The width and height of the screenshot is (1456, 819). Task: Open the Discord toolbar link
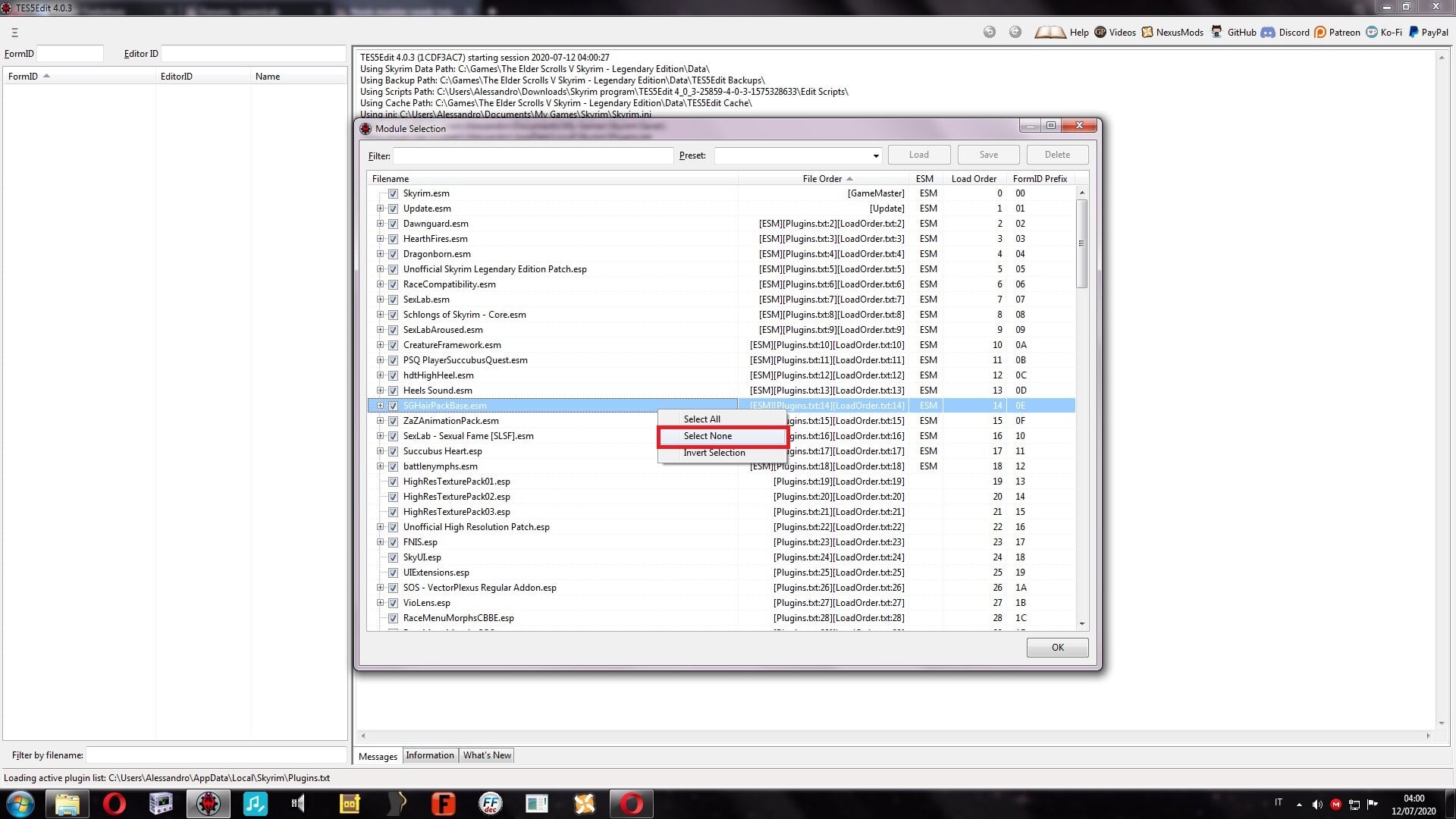[x=1285, y=32]
